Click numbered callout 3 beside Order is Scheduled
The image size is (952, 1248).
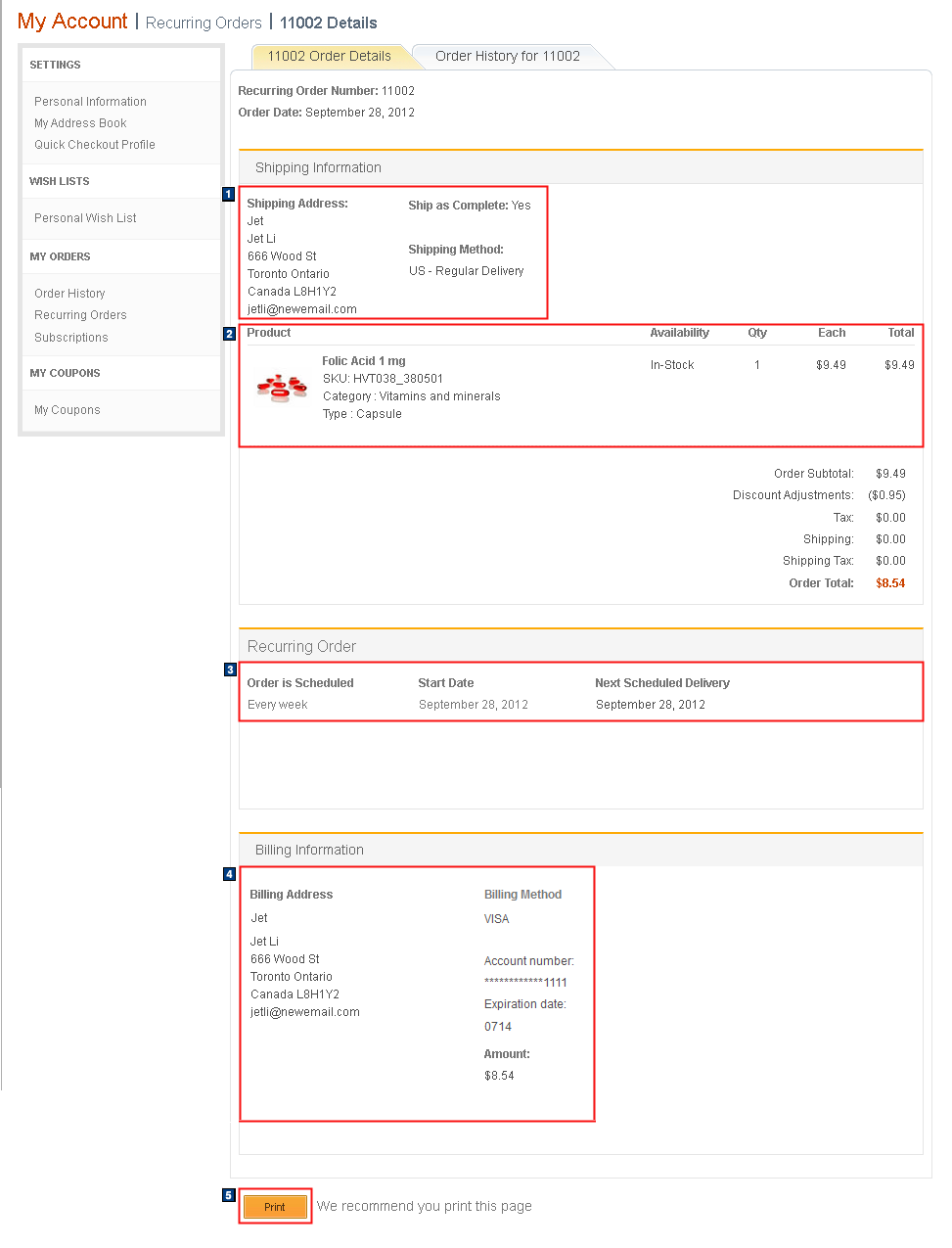point(230,670)
